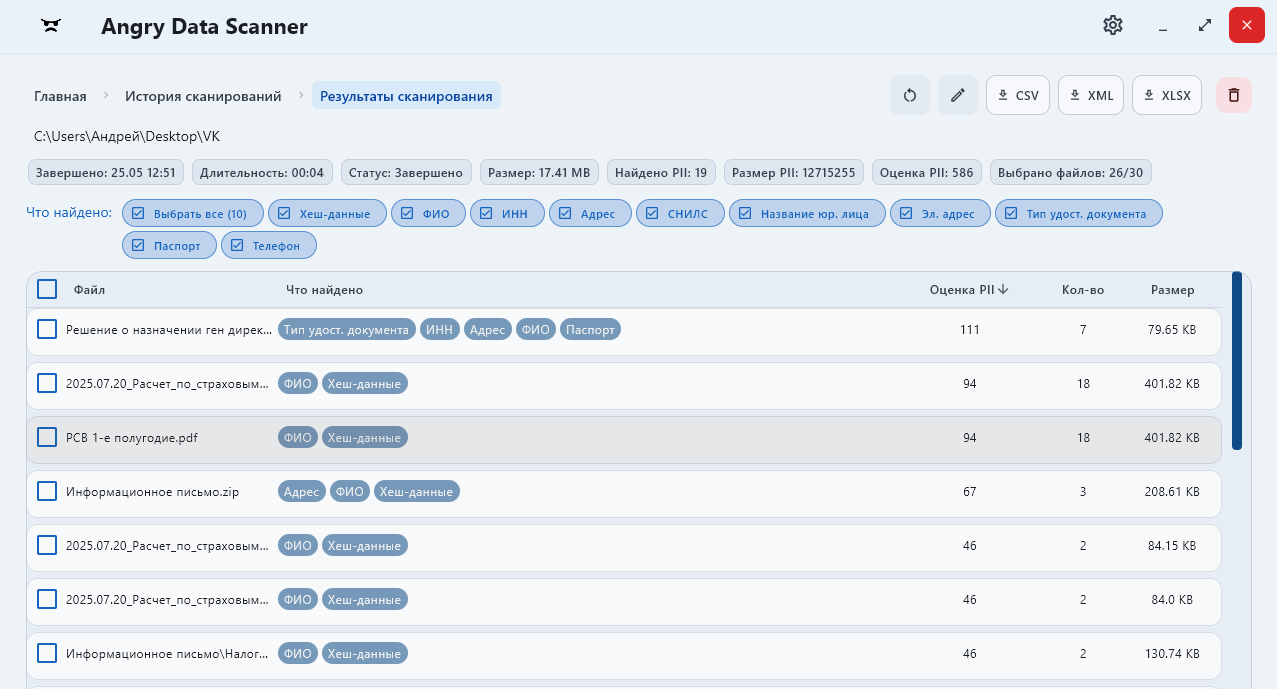Click the Размер: 17.41 MB badge
This screenshot has width=1277, height=689.
pos(539,172)
